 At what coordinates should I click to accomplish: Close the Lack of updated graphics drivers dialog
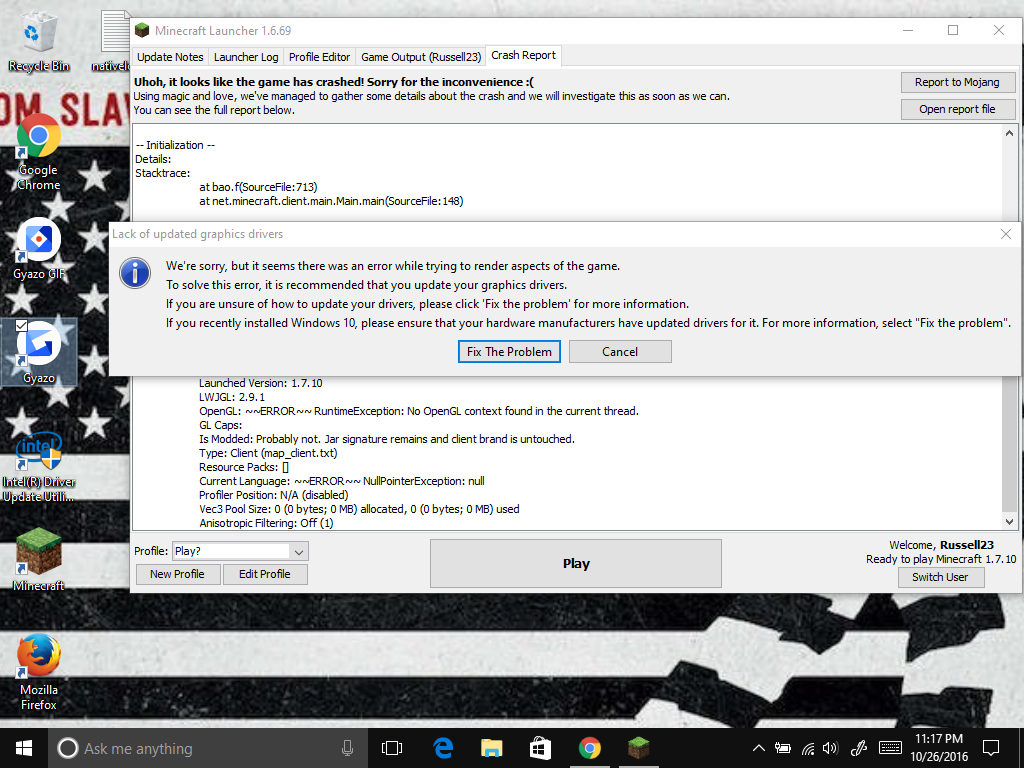coord(1006,234)
